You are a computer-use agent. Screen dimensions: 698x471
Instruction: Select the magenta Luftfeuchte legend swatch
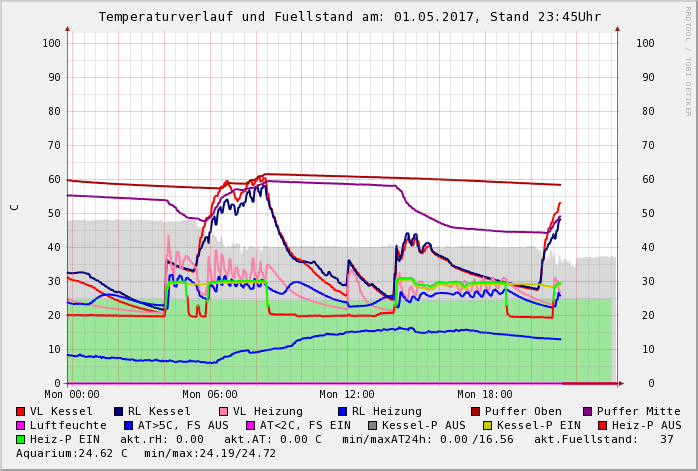21,425
